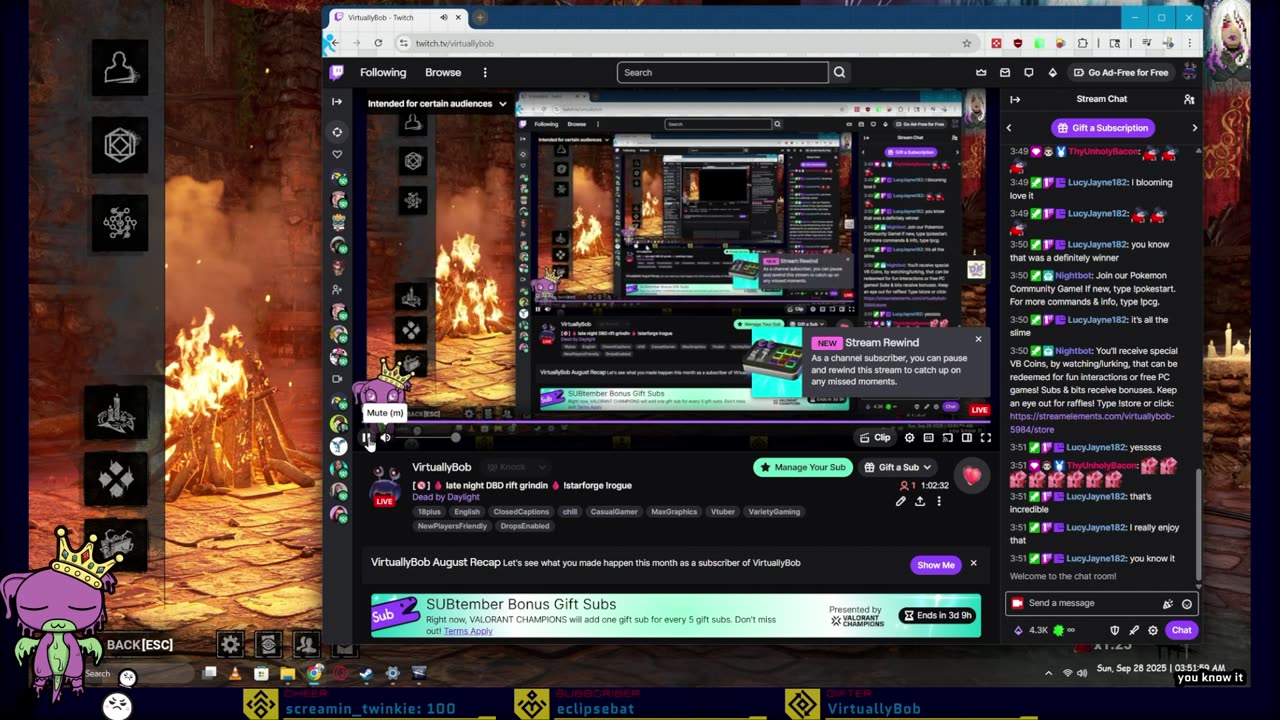
Task: Select the VarietyGaming tag
Action: pyautogui.click(x=774, y=512)
